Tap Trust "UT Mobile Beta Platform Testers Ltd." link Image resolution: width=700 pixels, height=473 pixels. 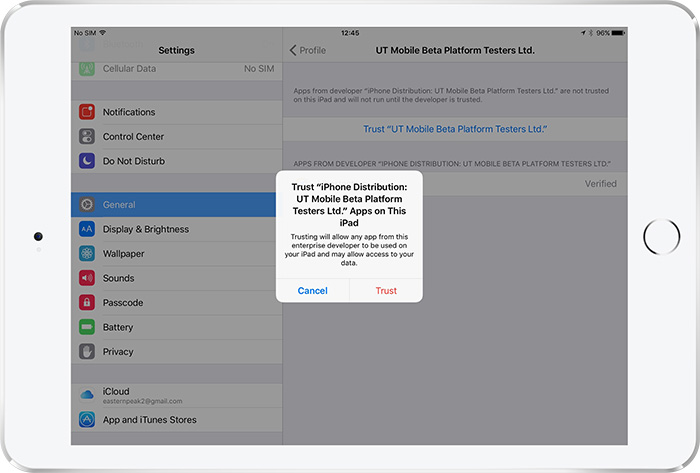click(x=455, y=129)
